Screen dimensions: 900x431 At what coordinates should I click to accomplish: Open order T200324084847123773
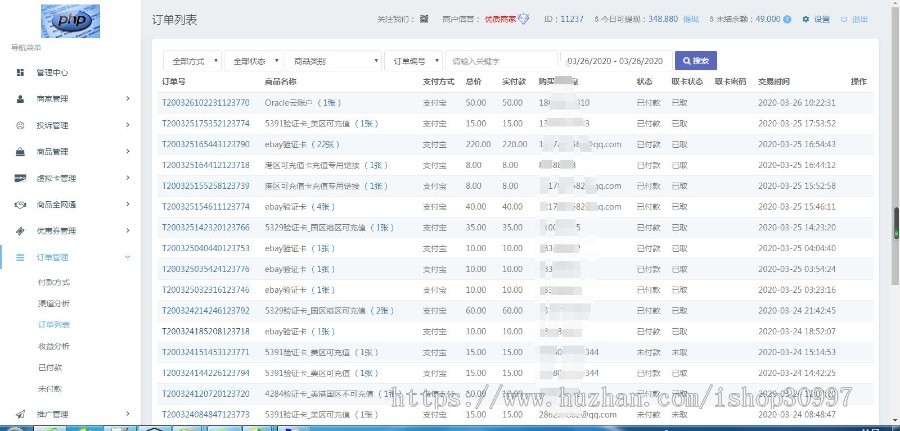205,415
